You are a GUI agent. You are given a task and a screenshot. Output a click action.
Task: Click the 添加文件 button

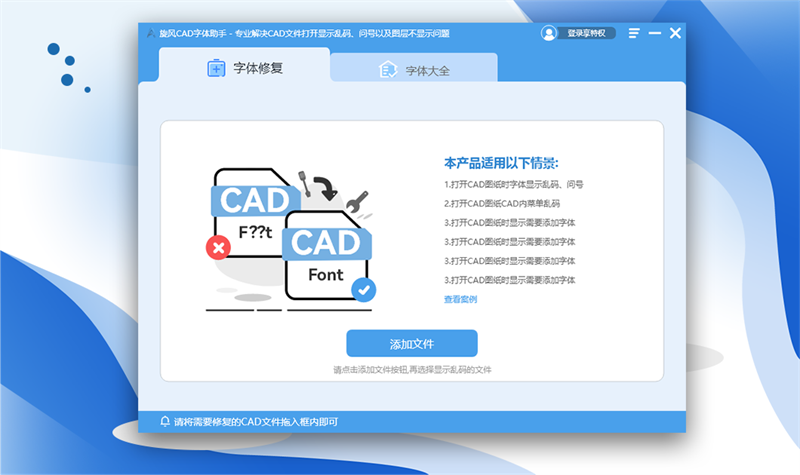click(412, 343)
